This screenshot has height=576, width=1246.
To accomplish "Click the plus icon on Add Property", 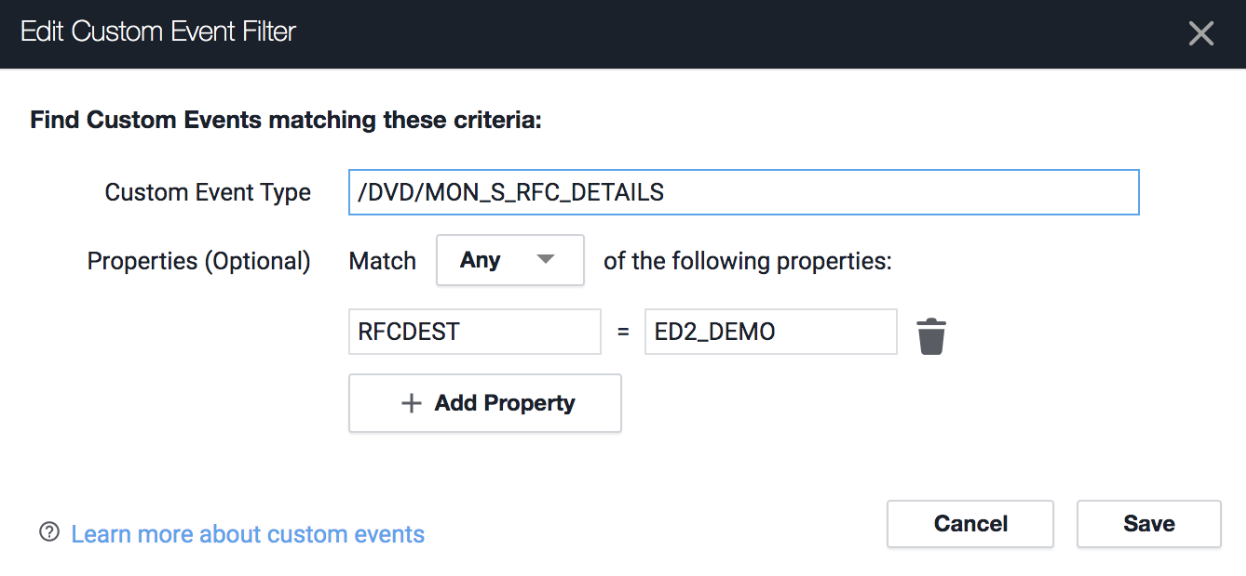I will pyautogui.click(x=411, y=403).
